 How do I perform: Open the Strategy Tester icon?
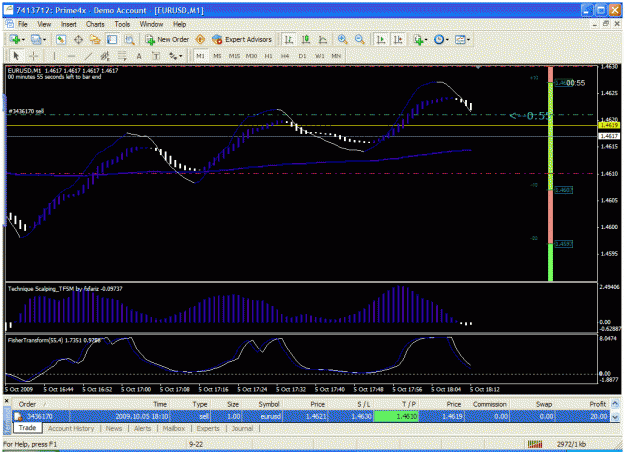[129, 39]
